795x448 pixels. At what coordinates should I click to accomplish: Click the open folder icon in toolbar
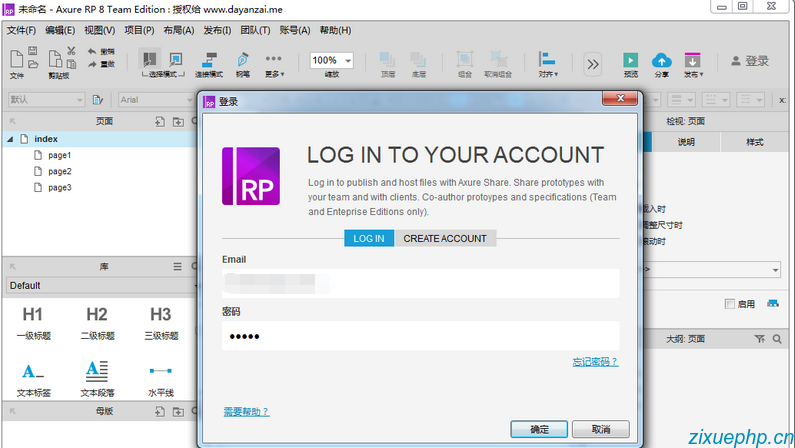click(x=32, y=64)
